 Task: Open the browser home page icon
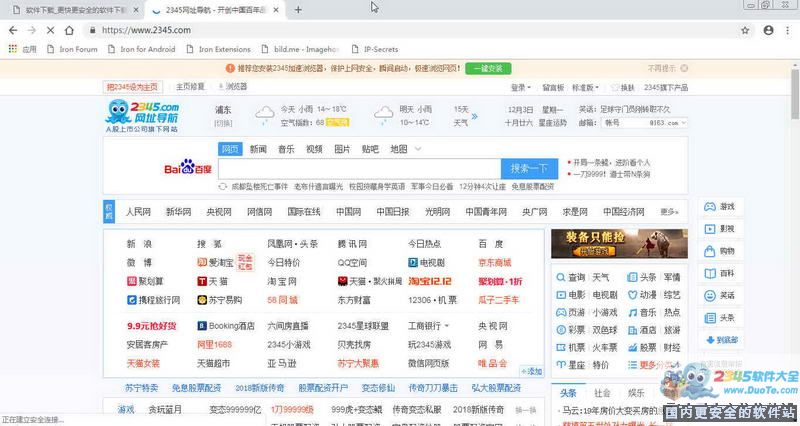click(69, 31)
